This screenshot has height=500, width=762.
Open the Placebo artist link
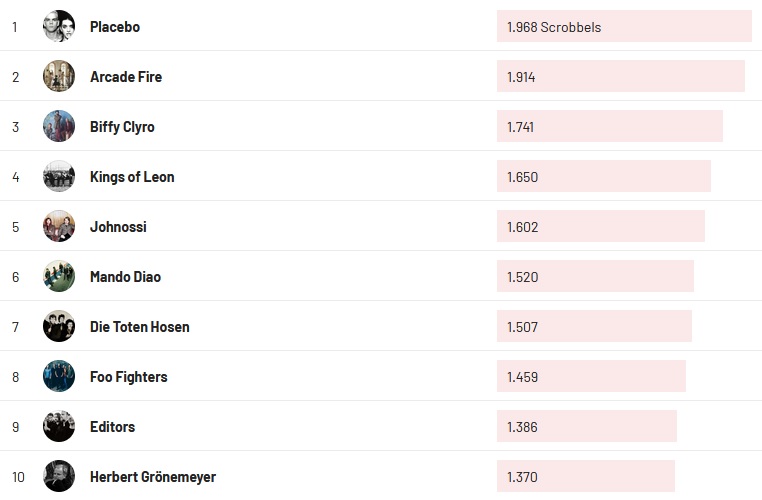pyautogui.click(x=115, y=27)
